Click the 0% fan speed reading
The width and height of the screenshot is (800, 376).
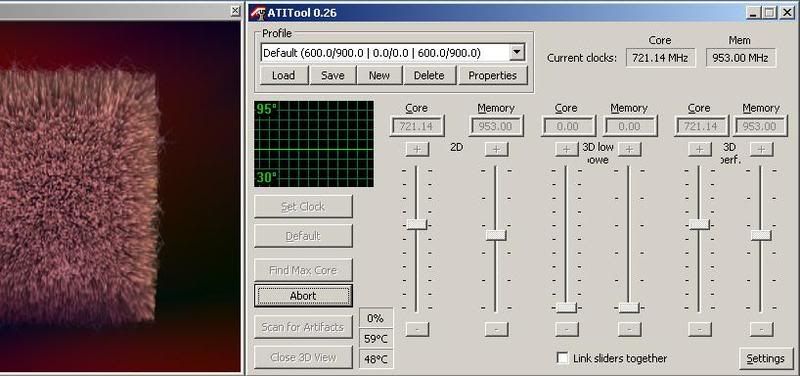(x=376, y=318)
